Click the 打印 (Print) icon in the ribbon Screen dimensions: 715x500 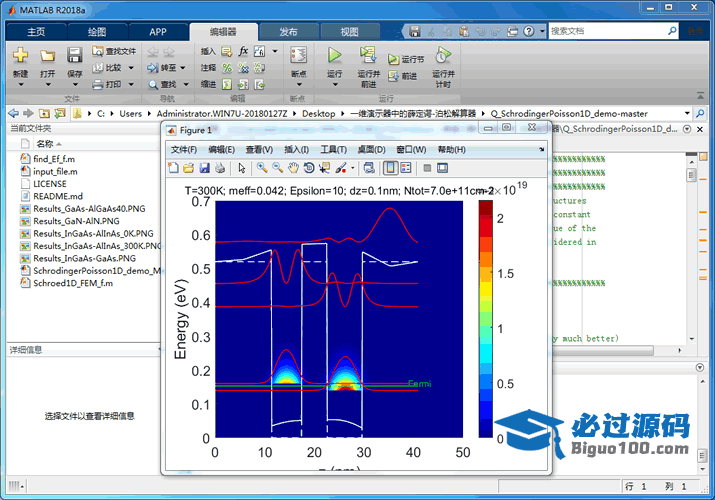98,84
